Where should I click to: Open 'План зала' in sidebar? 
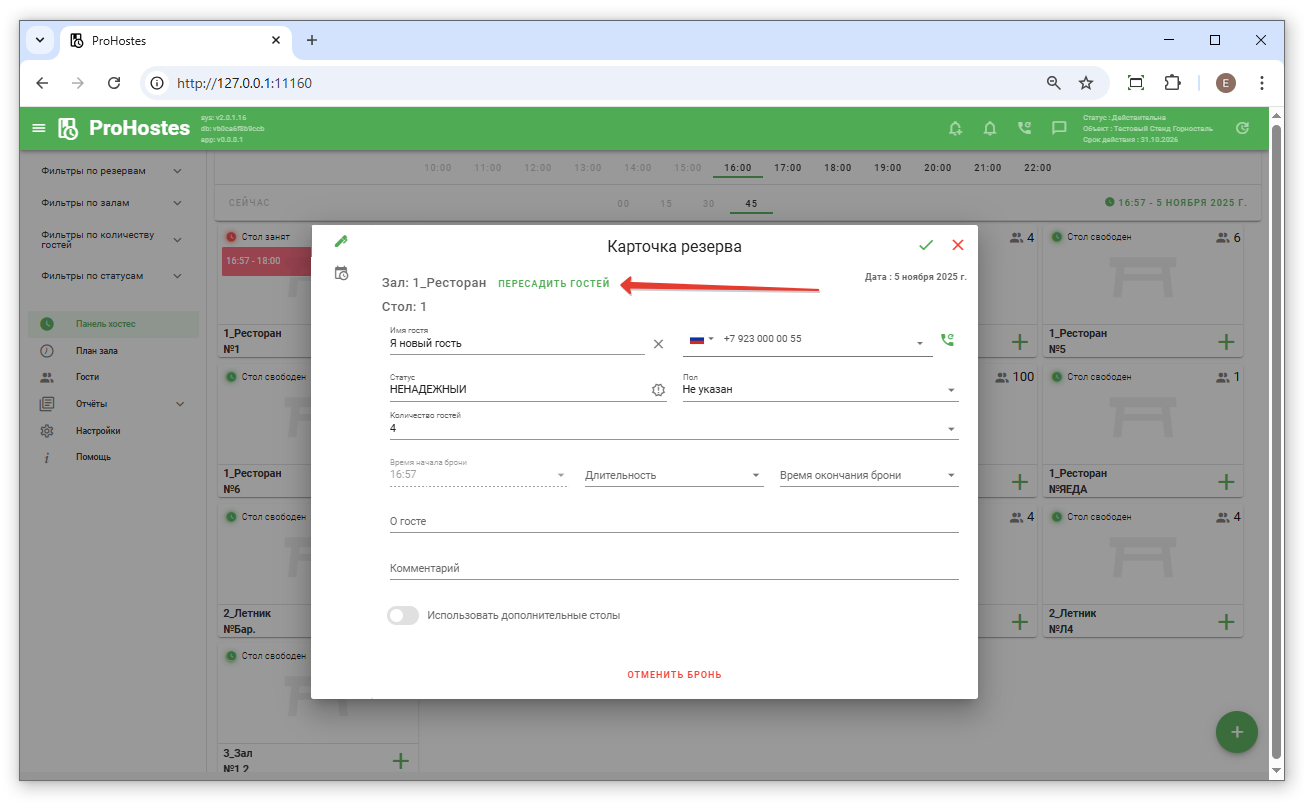[96, 351]
